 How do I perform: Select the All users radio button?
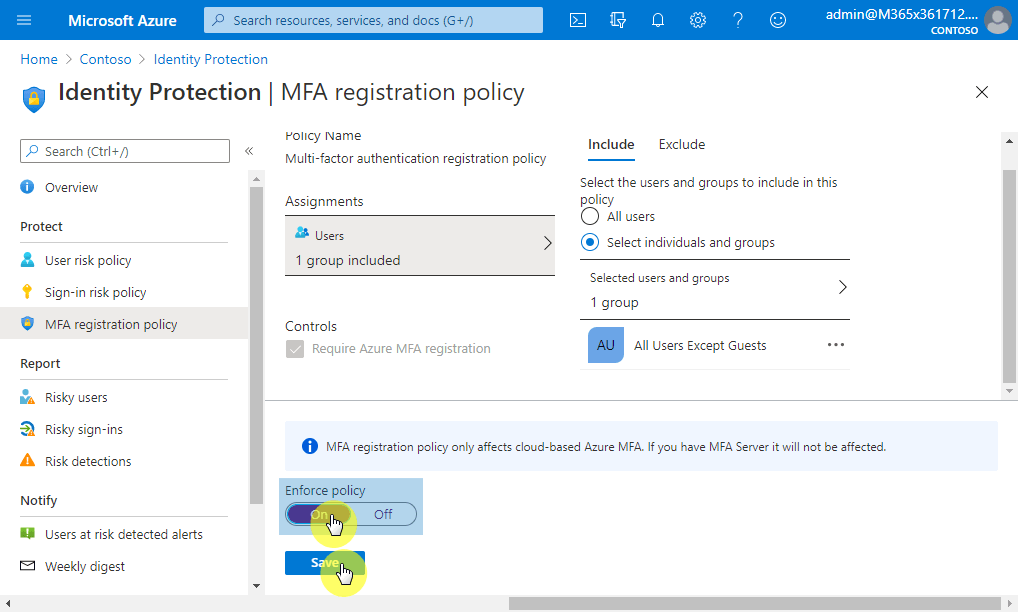[x=590, y=216]
